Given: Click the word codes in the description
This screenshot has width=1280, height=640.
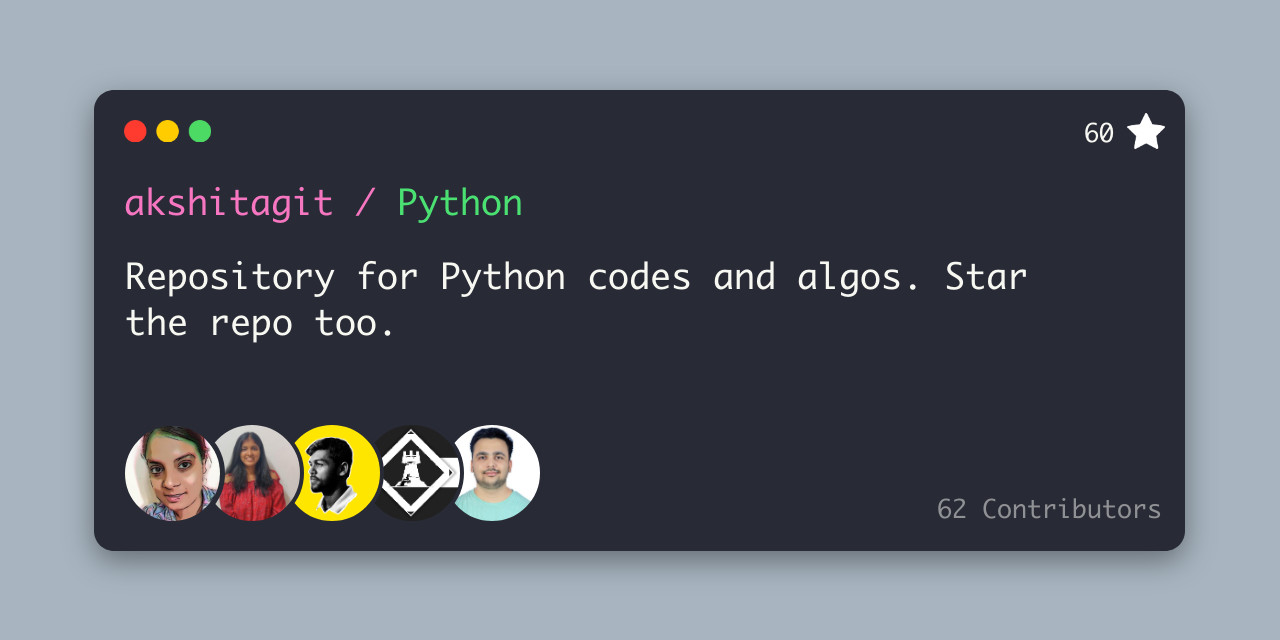Looking at the screenshot, I should pos(639,277).
